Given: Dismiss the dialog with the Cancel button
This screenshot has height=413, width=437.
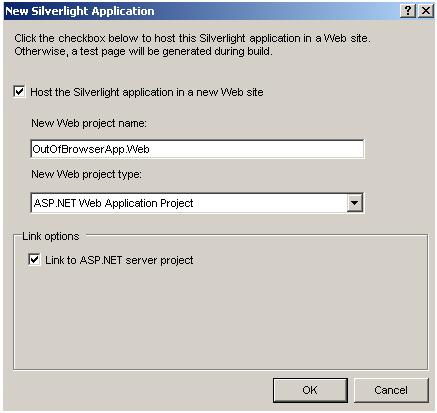Looking at the screenshot, I should (x=391, y=390).
